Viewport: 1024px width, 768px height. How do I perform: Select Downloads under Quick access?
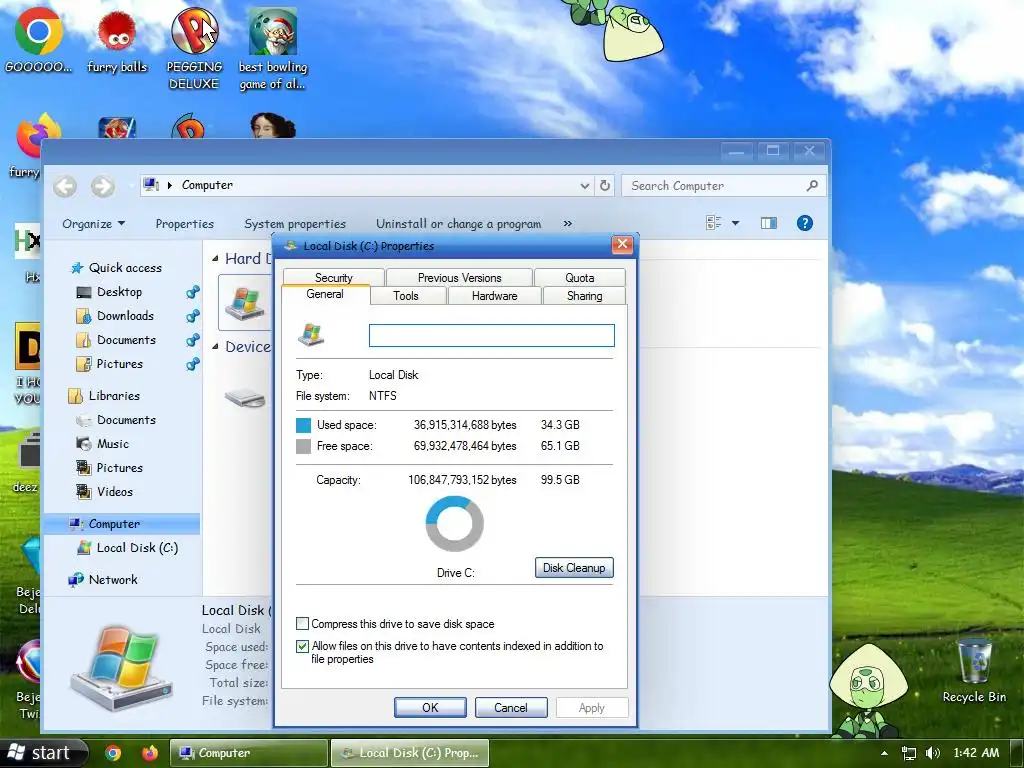coord(125,316)
